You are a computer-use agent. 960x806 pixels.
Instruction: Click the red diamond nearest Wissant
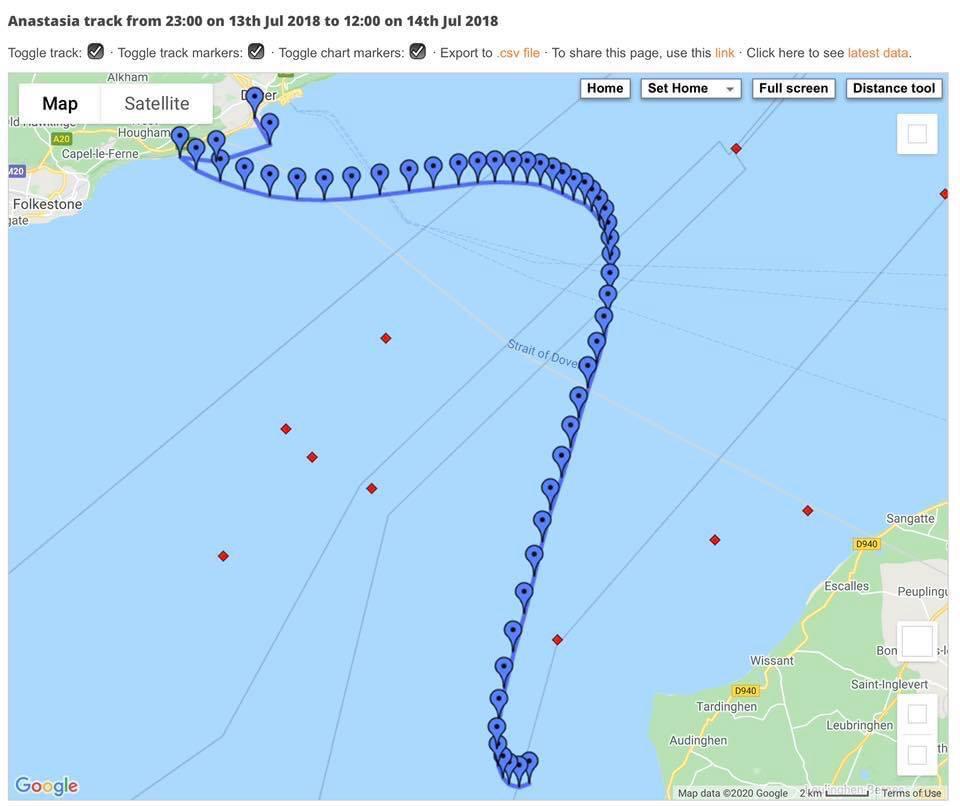click(x=557, y=640)
